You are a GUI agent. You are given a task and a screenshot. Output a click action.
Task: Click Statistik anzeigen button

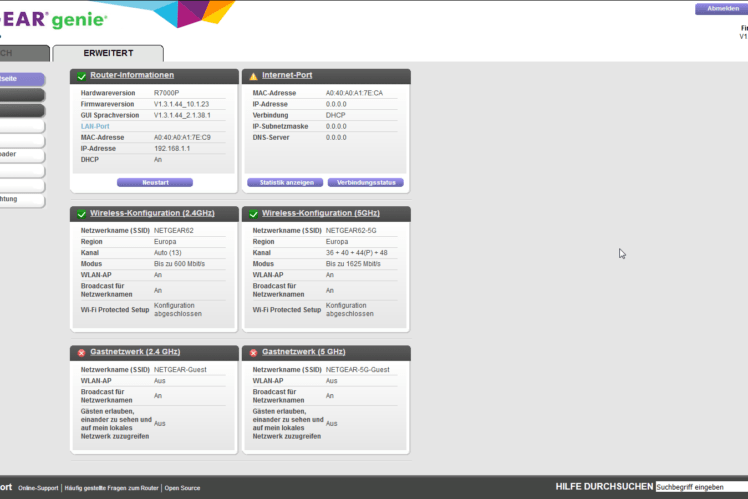[x=285, y=182]
